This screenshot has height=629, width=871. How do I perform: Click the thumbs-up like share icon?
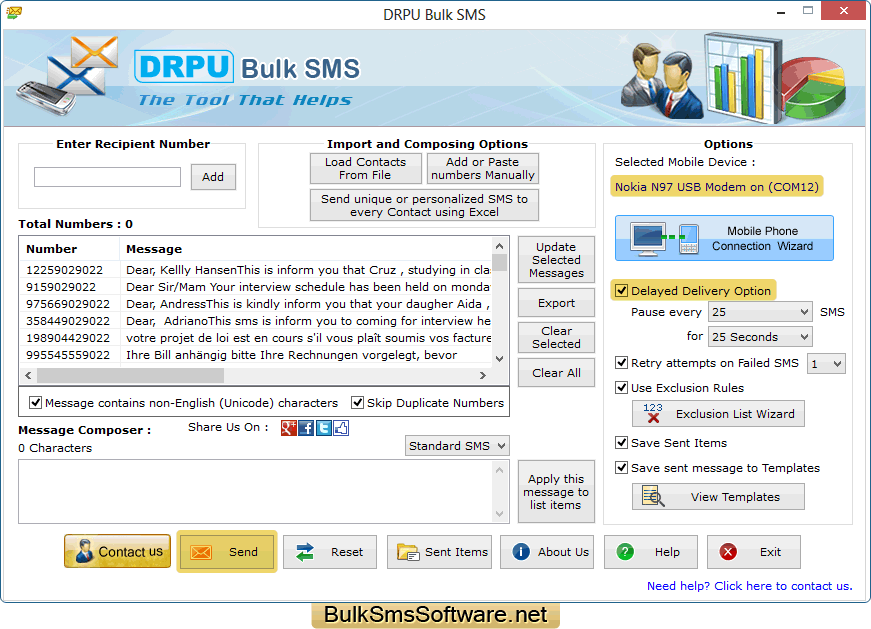point(341,428)
